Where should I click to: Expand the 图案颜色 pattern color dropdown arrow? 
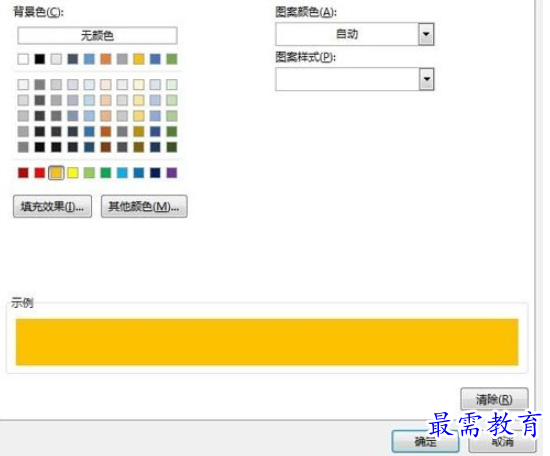[426, 34]
